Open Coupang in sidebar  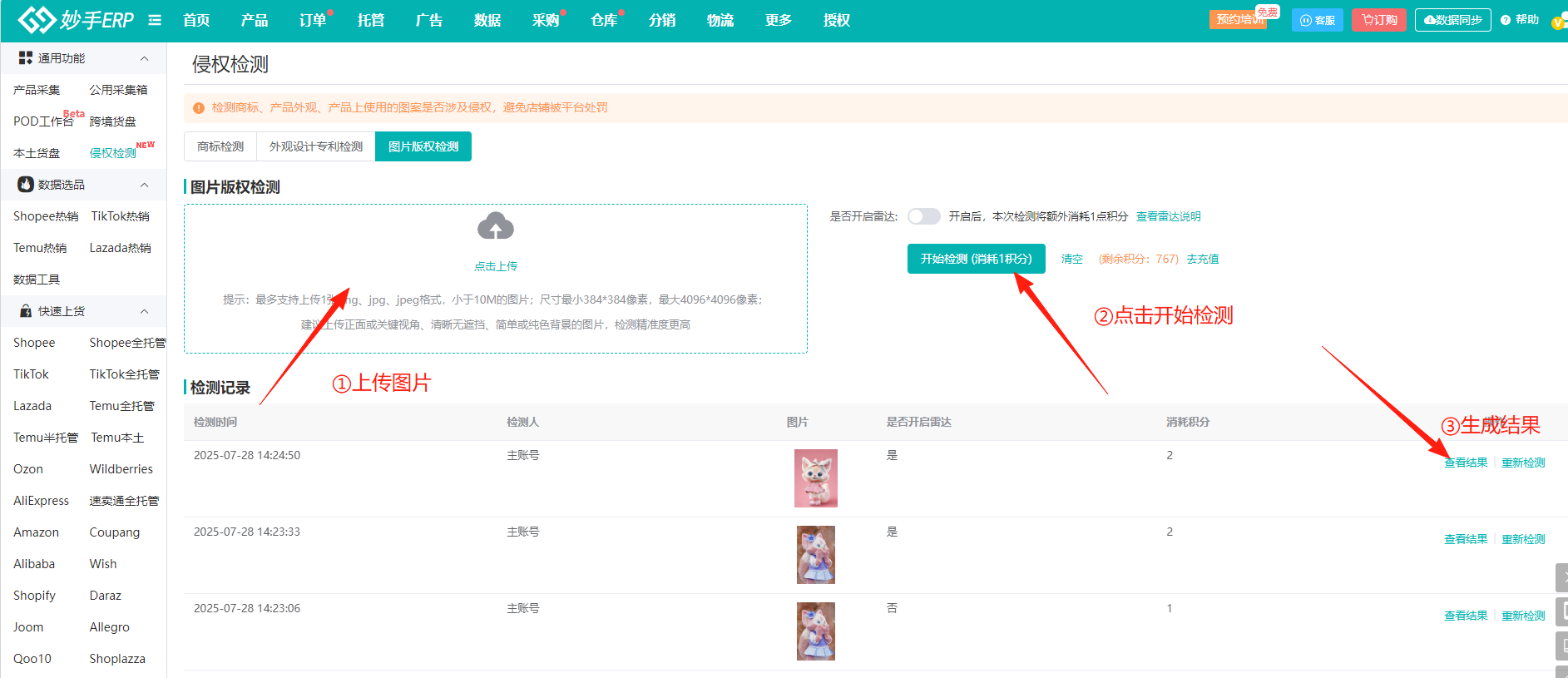[115, 532]
